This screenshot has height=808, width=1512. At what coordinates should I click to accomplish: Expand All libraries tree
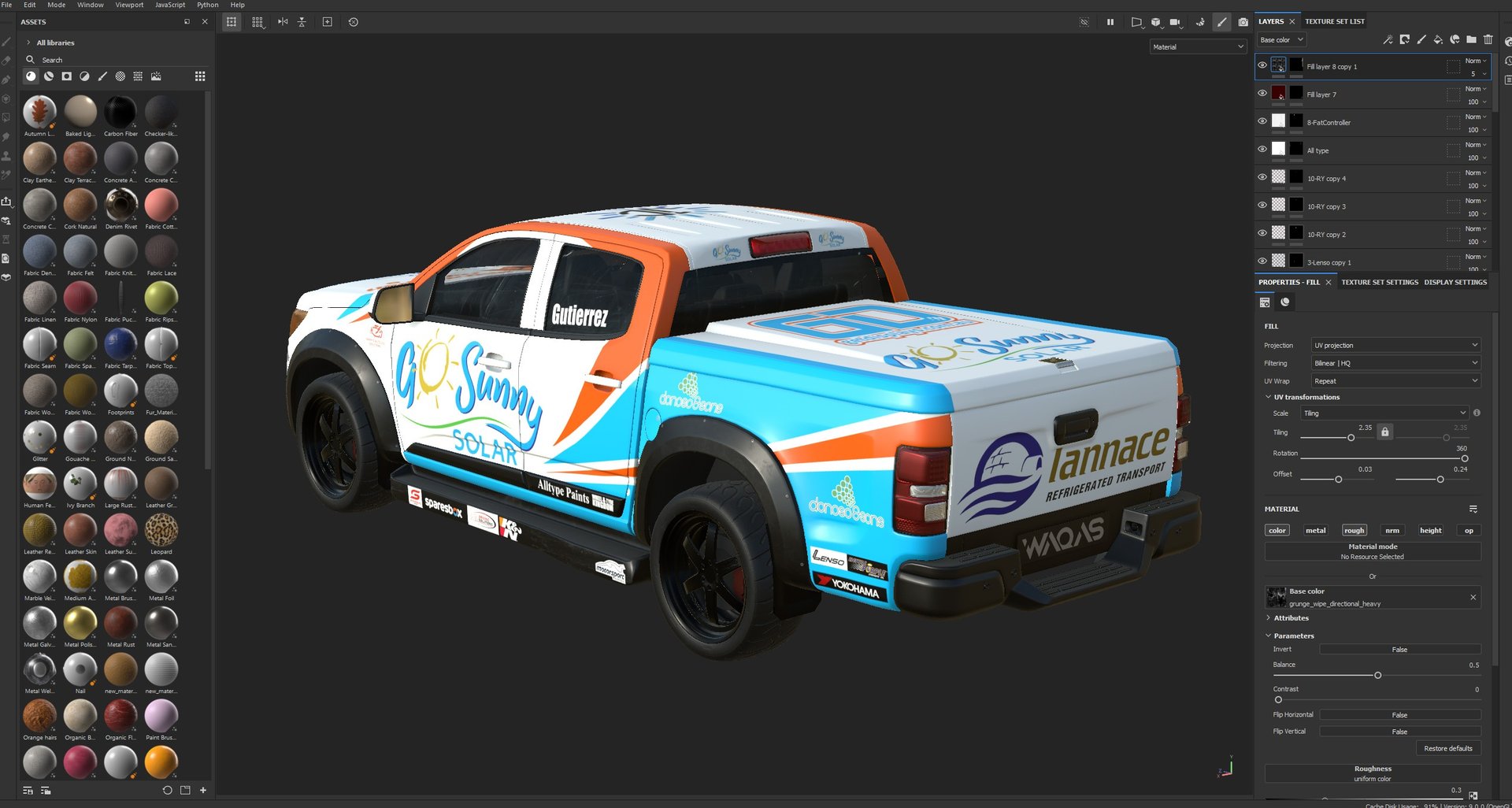tap(29, 43)
